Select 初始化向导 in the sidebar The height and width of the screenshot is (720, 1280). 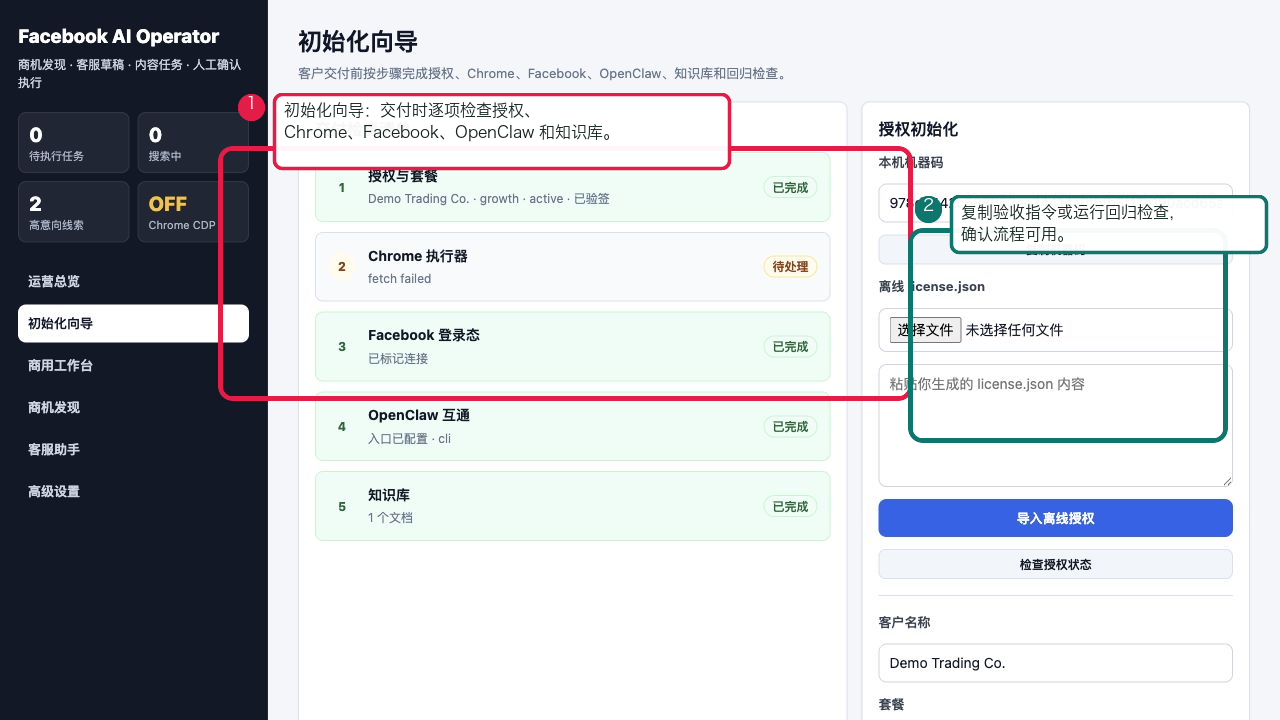(133, 324)
